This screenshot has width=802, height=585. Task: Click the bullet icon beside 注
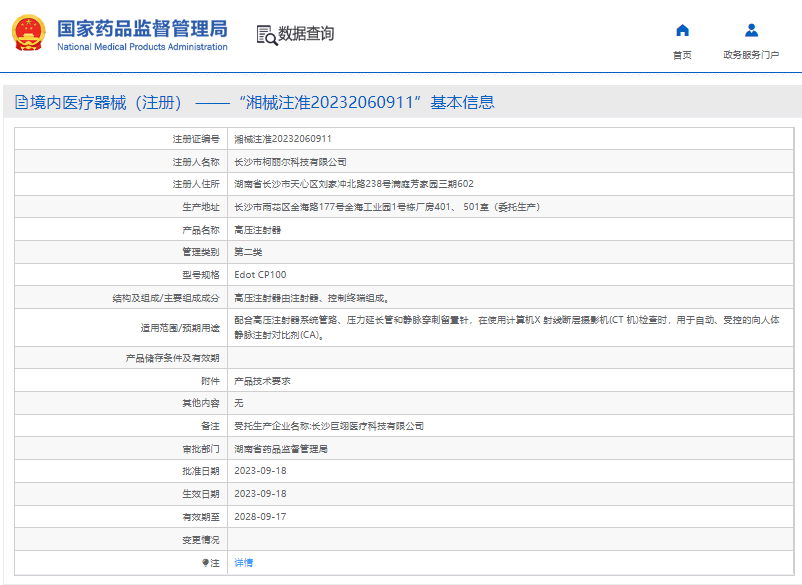click(x=205, y=562)
